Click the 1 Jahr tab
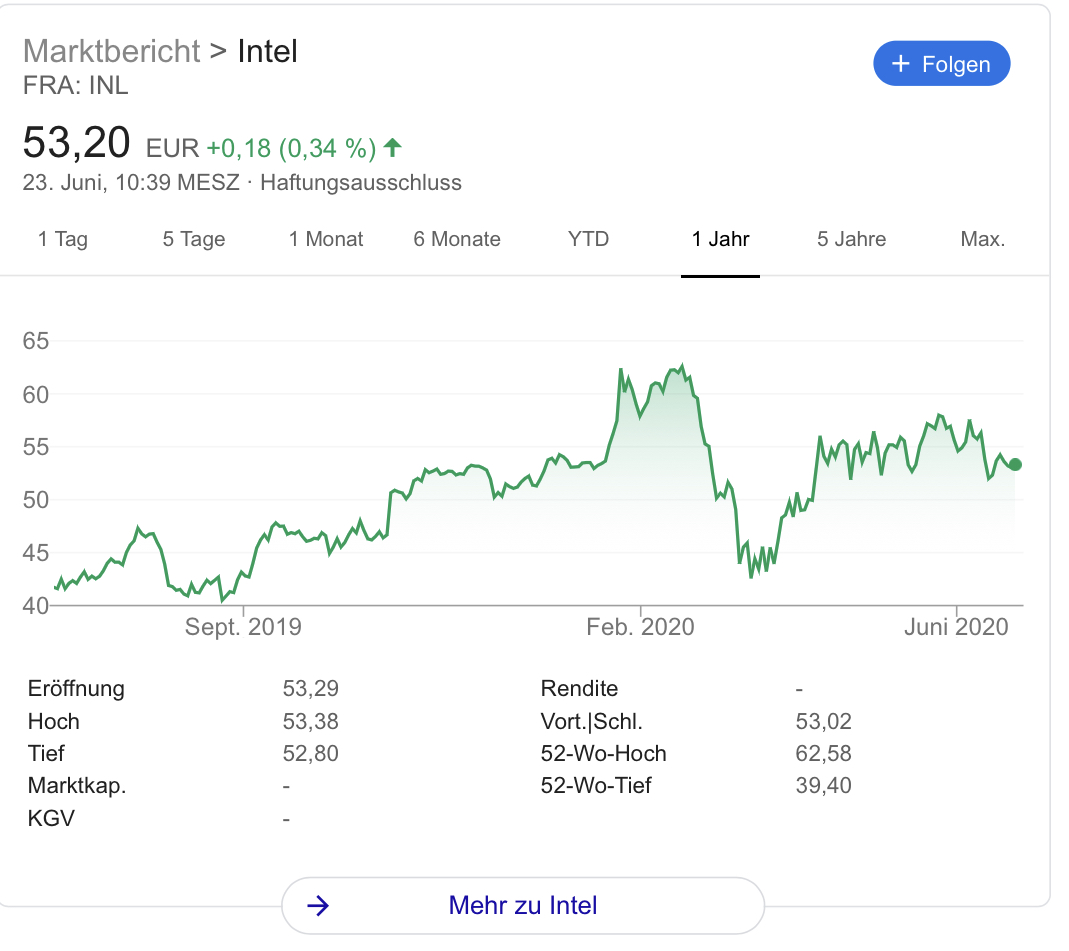Viewport: 1069px width, 951px height. click(720, 239)
